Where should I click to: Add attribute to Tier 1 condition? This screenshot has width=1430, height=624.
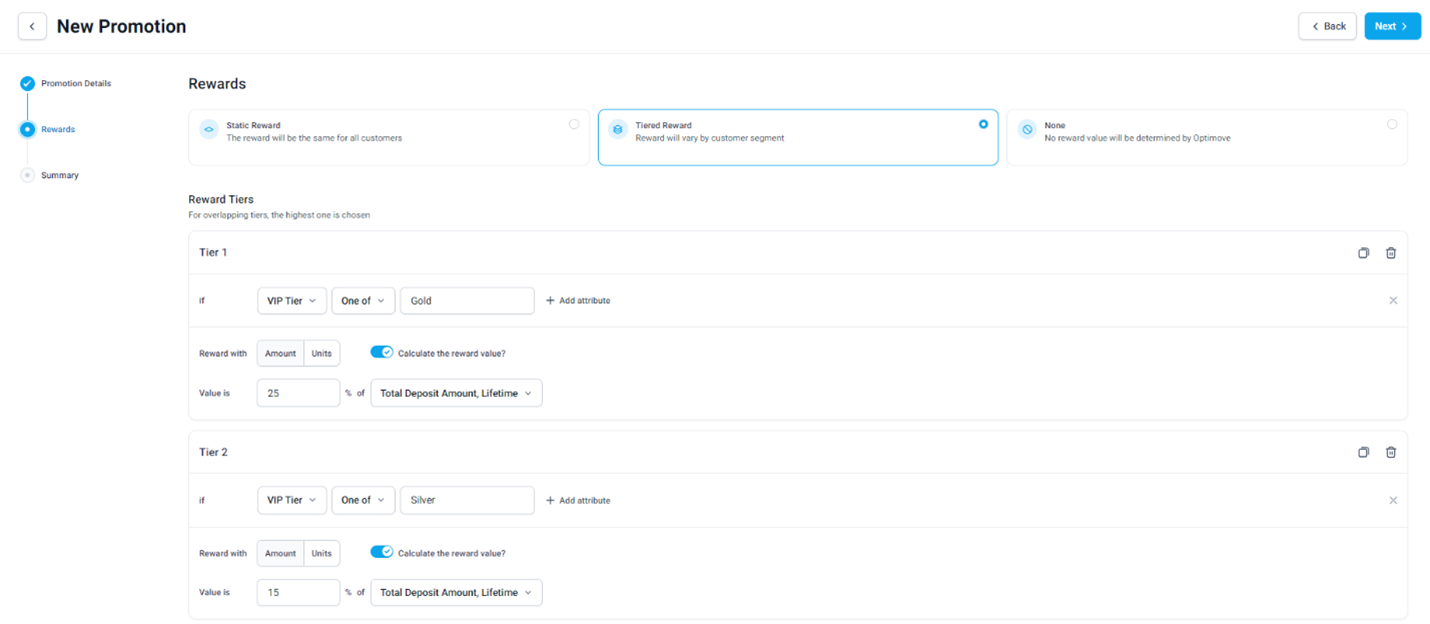pos(578,300)
